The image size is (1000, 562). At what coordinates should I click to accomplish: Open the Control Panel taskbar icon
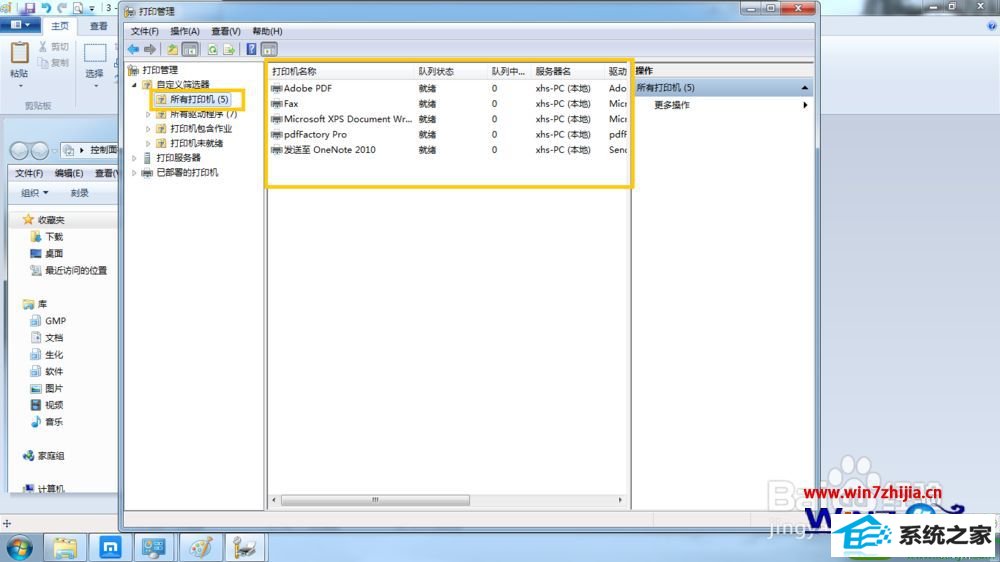click(154, 548)
